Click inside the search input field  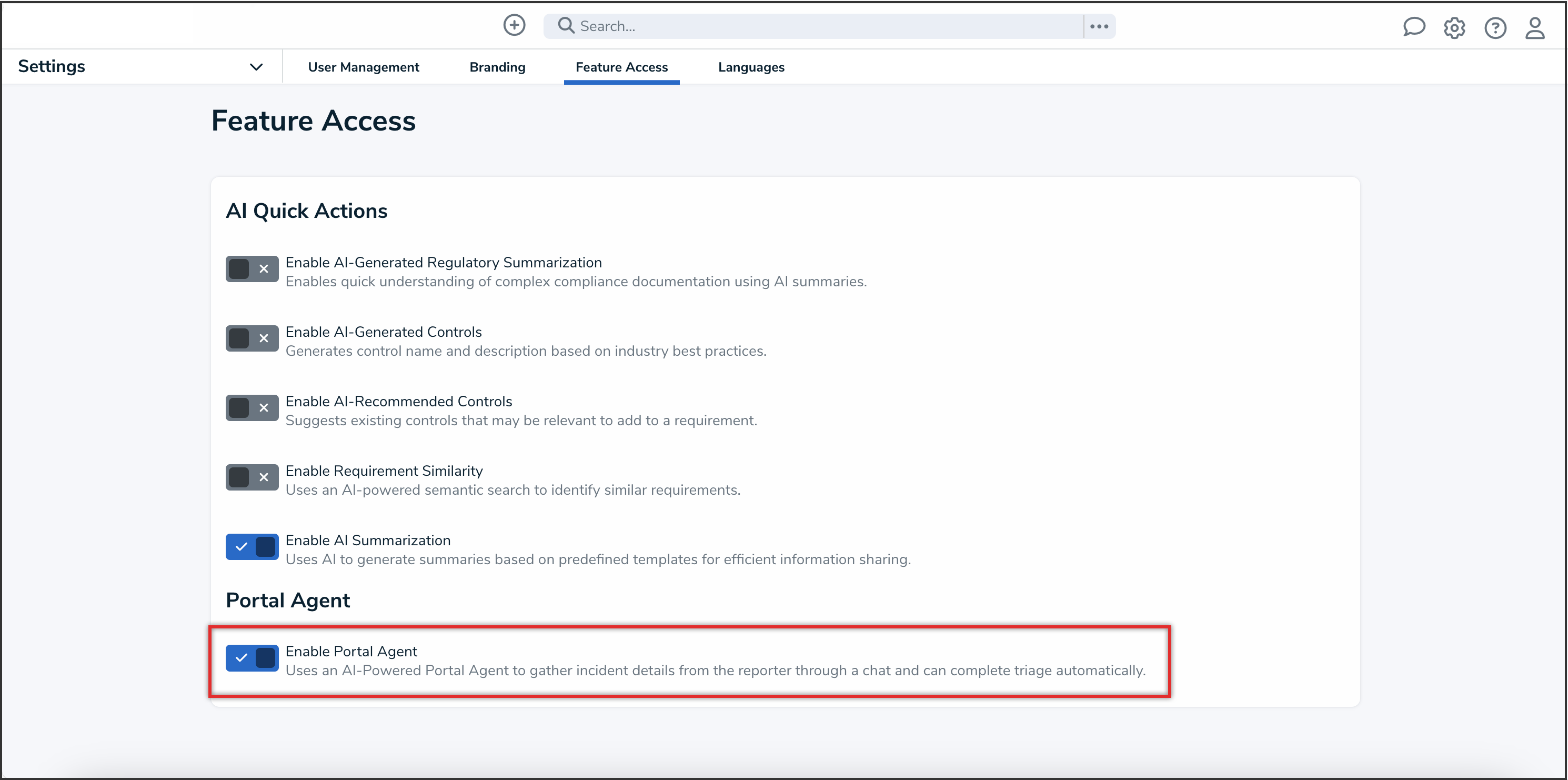pyautogui.click(x=791, y=26)
